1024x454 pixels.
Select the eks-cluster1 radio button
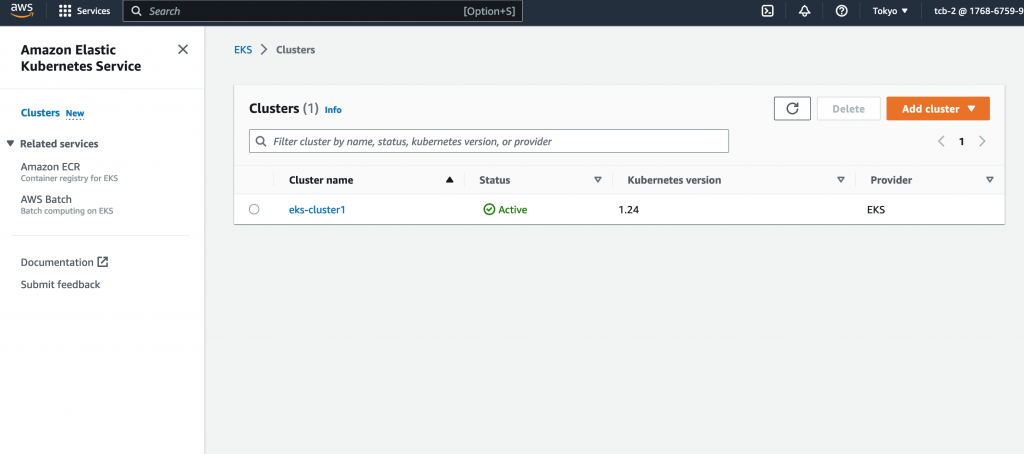click(254, 210)
